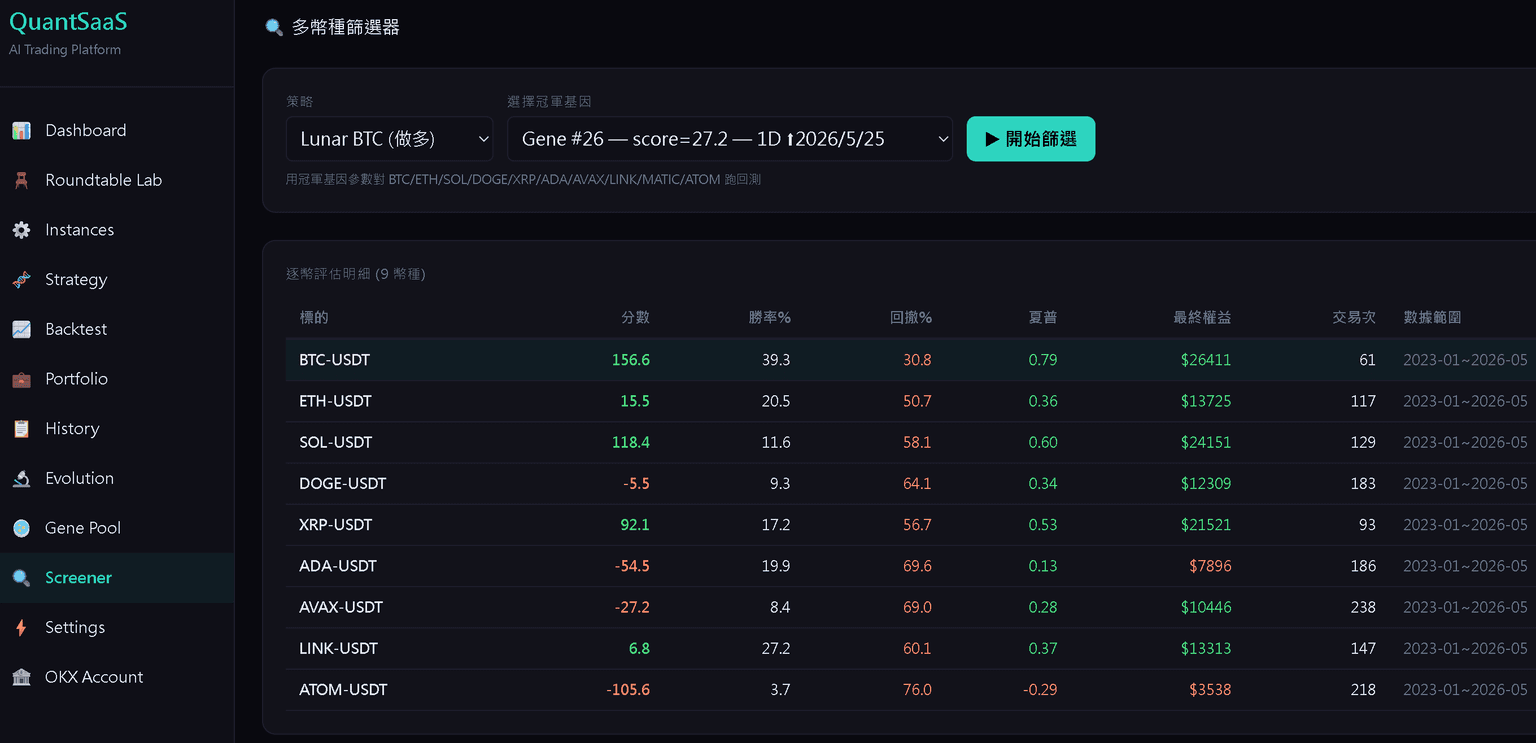Viewport: 1536px width, 743px height.
Task: Click the final equity $3538
Action: point(1210,690)
